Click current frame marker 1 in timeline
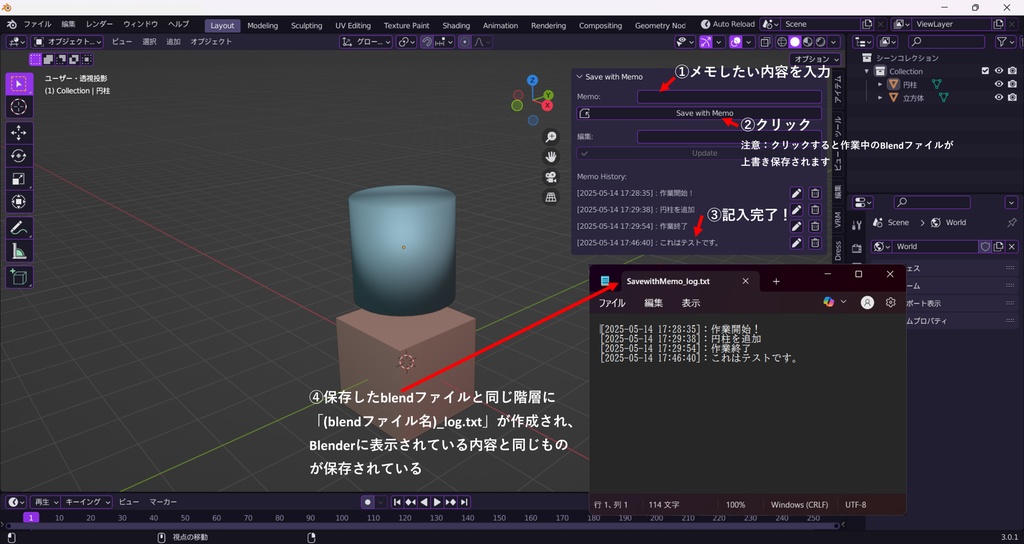The width and height of the screenshot is (1024, 544). [x=31, y=518]
